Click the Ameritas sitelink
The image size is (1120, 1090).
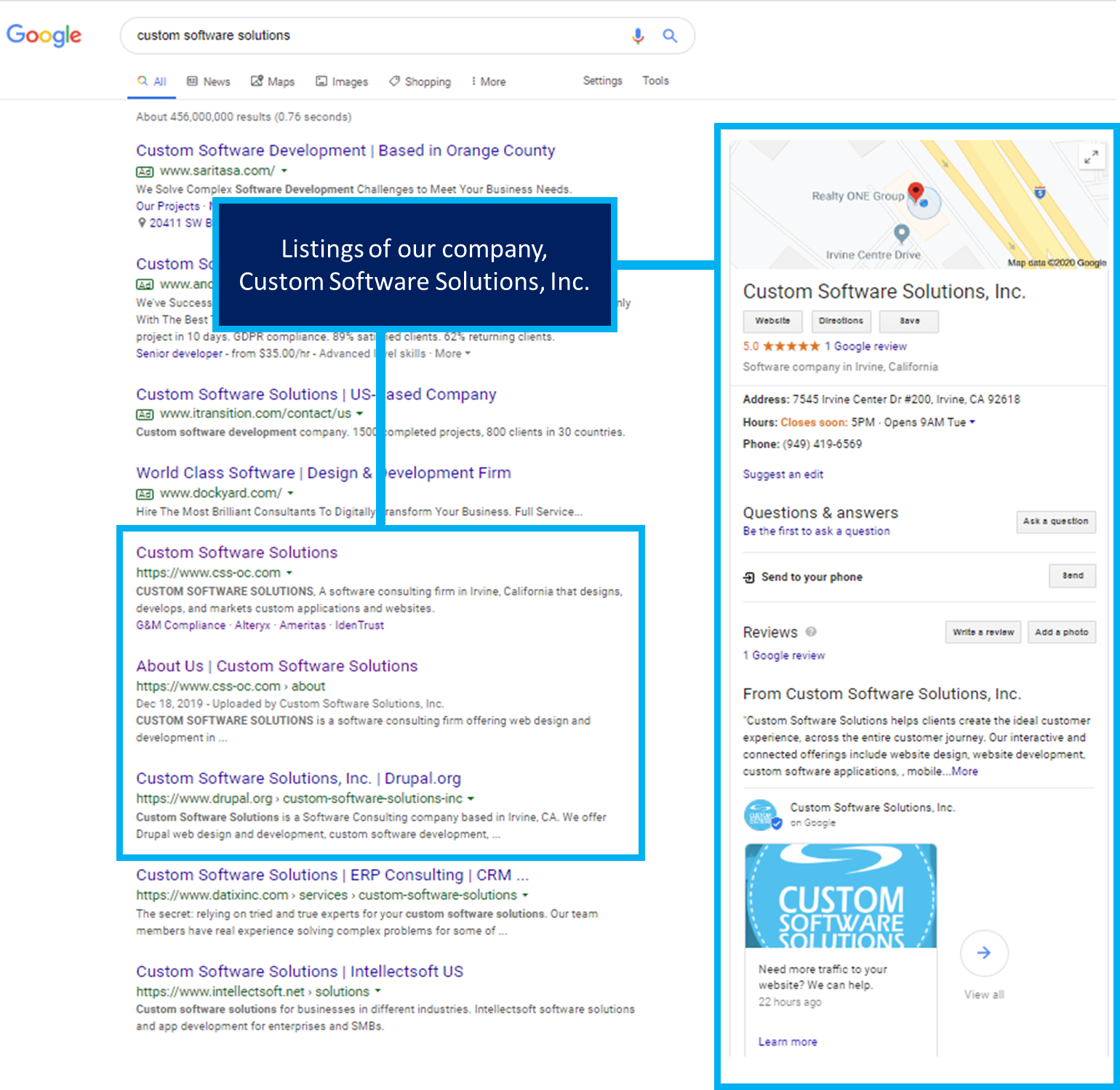tap(303, 625)
